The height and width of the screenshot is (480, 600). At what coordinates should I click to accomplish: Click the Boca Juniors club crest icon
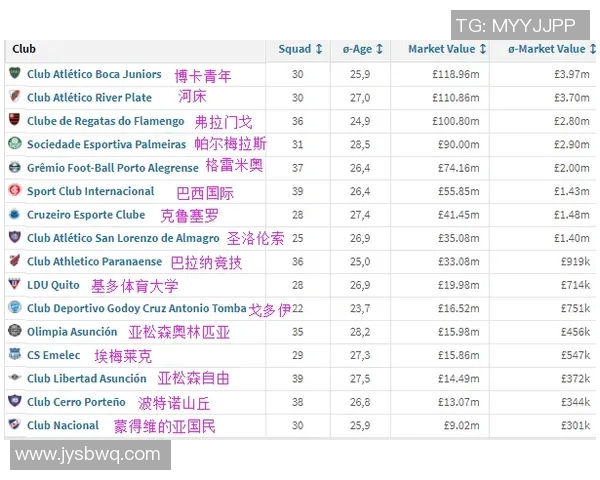point(14,74)
